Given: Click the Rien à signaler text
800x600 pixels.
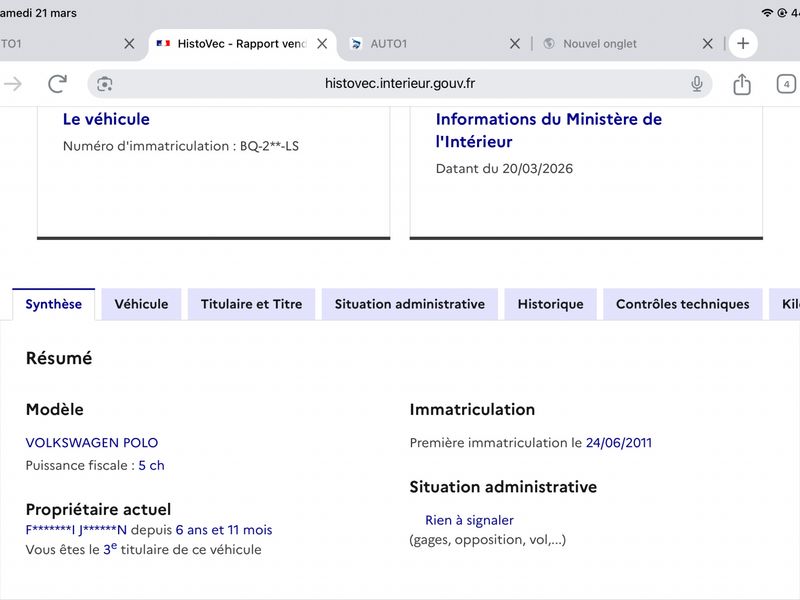Looking at the screenshot, I should (469, 520).
